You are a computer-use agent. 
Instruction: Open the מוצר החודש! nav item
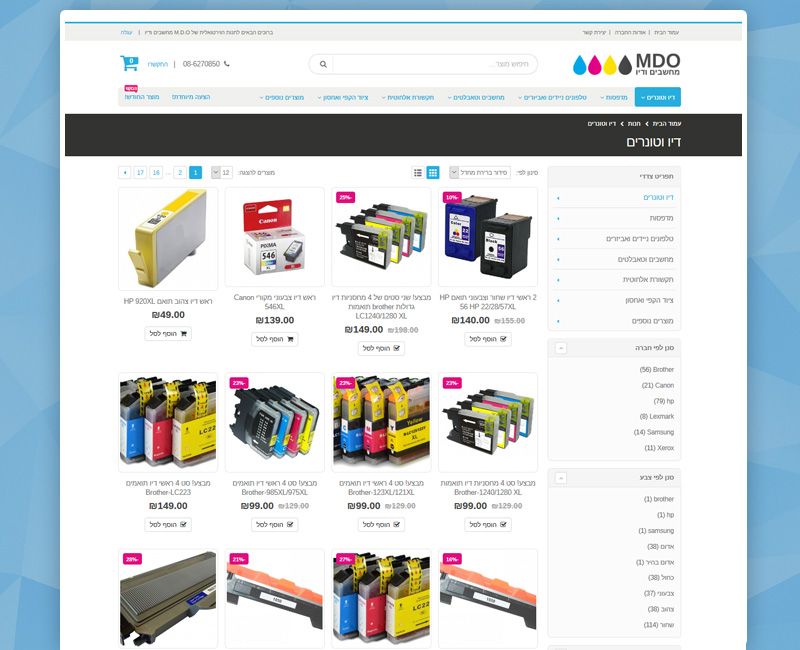click(142, 97)
